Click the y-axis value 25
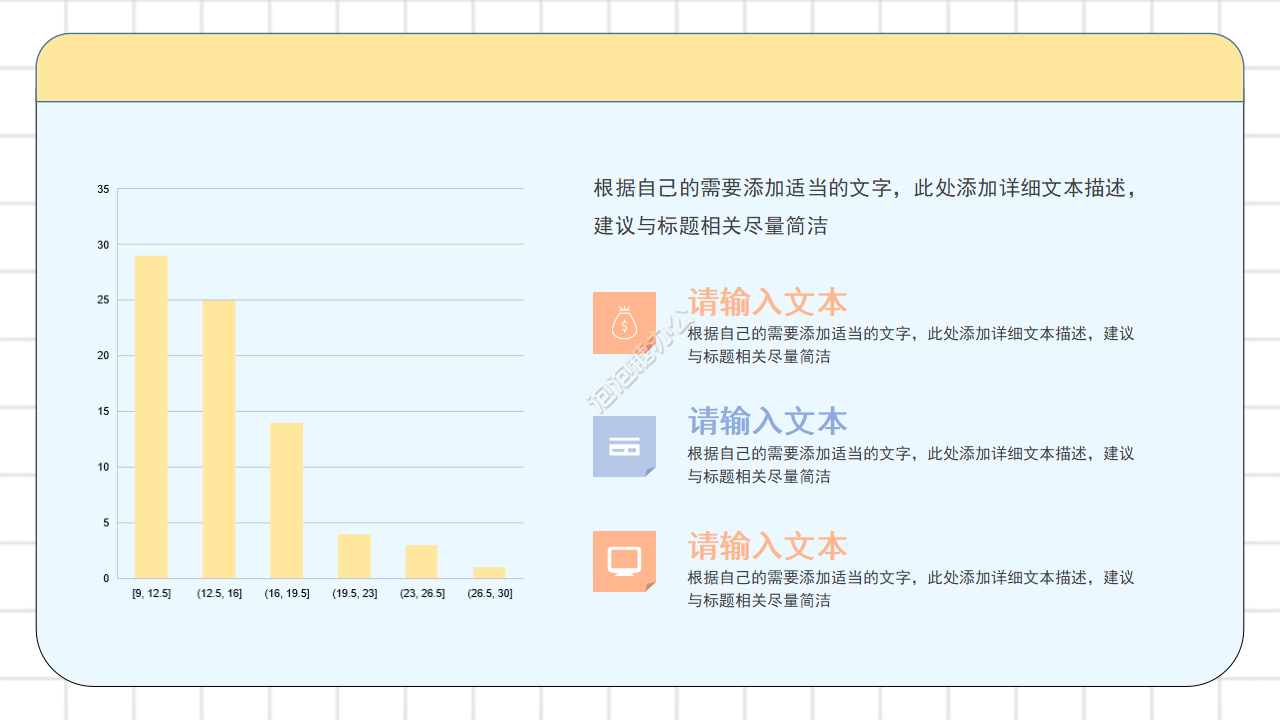The height and width of the screenshot is (720, 1280). point(103,300)
